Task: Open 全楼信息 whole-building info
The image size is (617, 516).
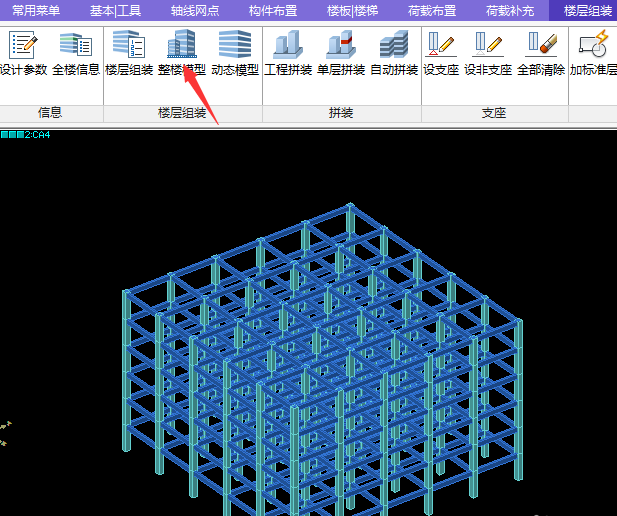Action: click(76, 53)
